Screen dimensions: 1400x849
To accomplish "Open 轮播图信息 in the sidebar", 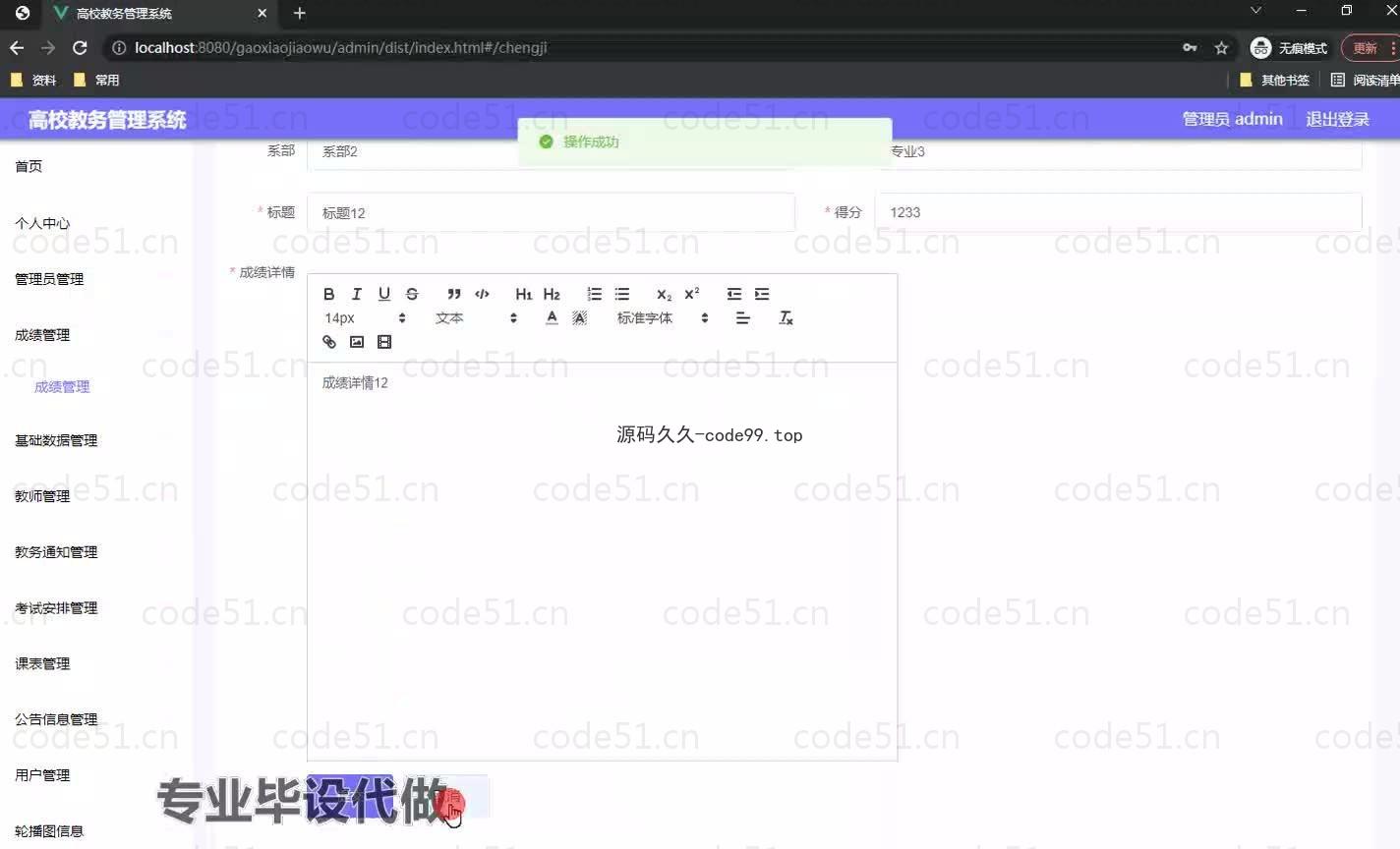I will pos(49,831).
